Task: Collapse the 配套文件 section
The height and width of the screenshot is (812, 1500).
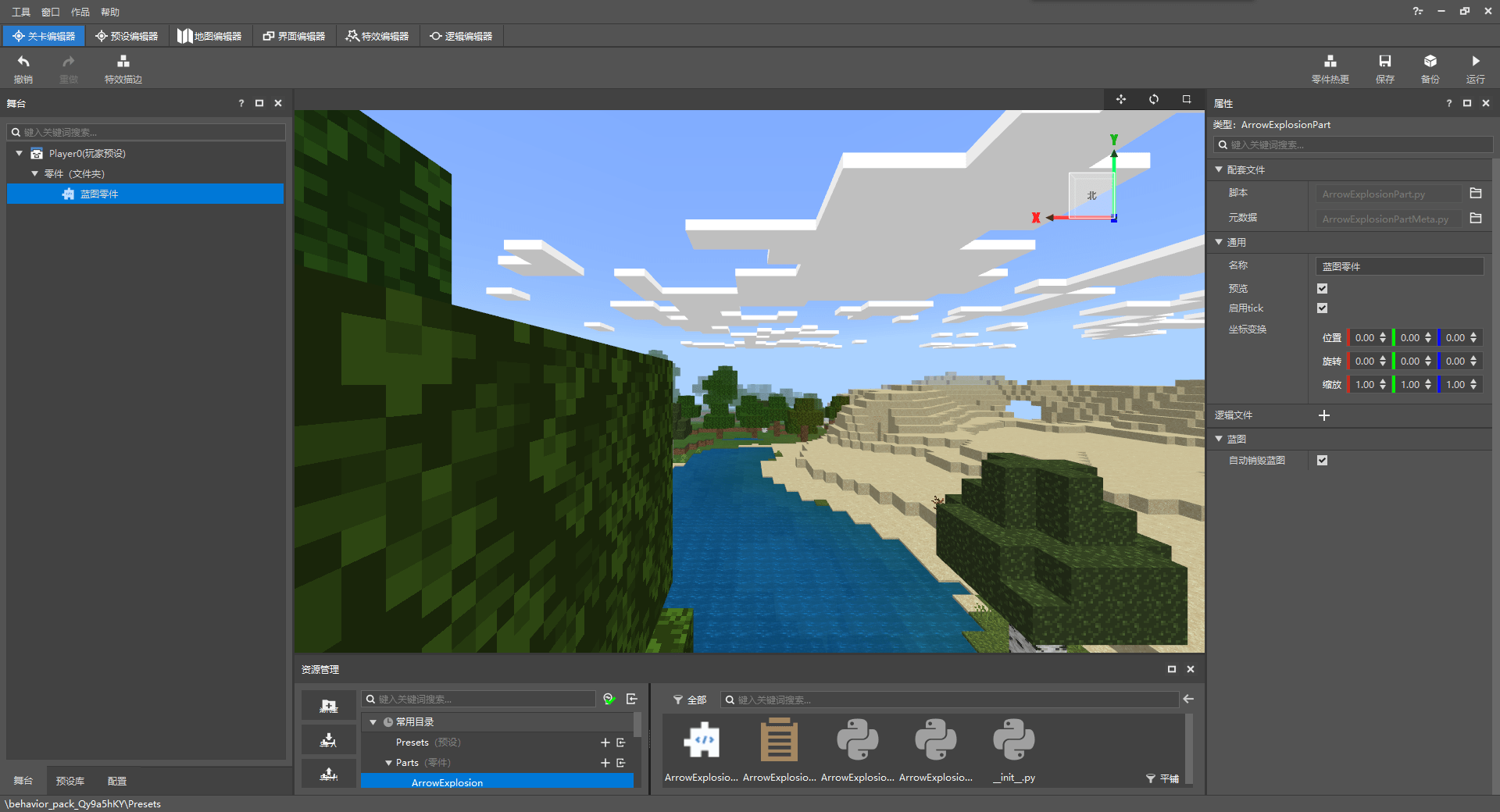Action: (1219, 169)
